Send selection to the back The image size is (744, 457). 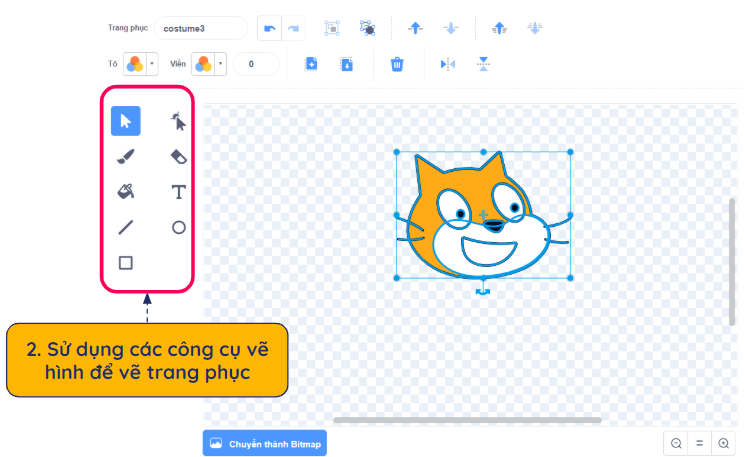coord(535,28)
